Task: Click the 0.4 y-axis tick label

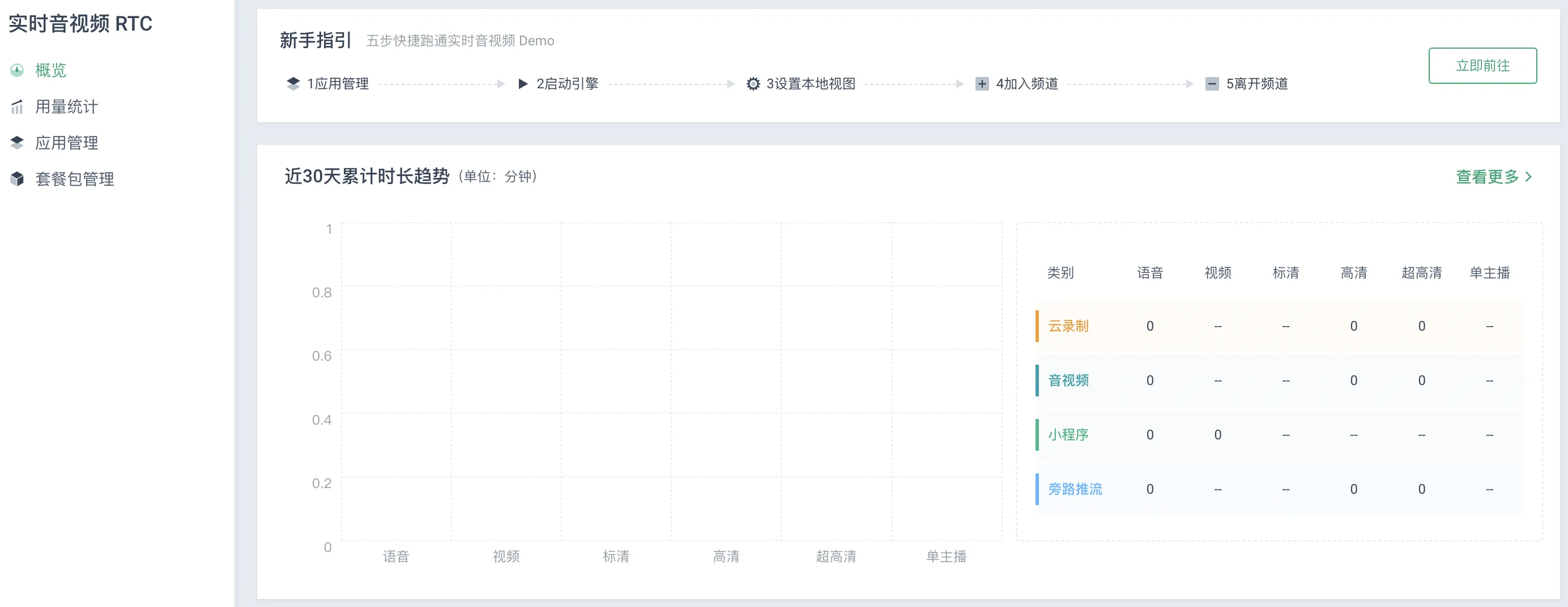Action: 321,420
